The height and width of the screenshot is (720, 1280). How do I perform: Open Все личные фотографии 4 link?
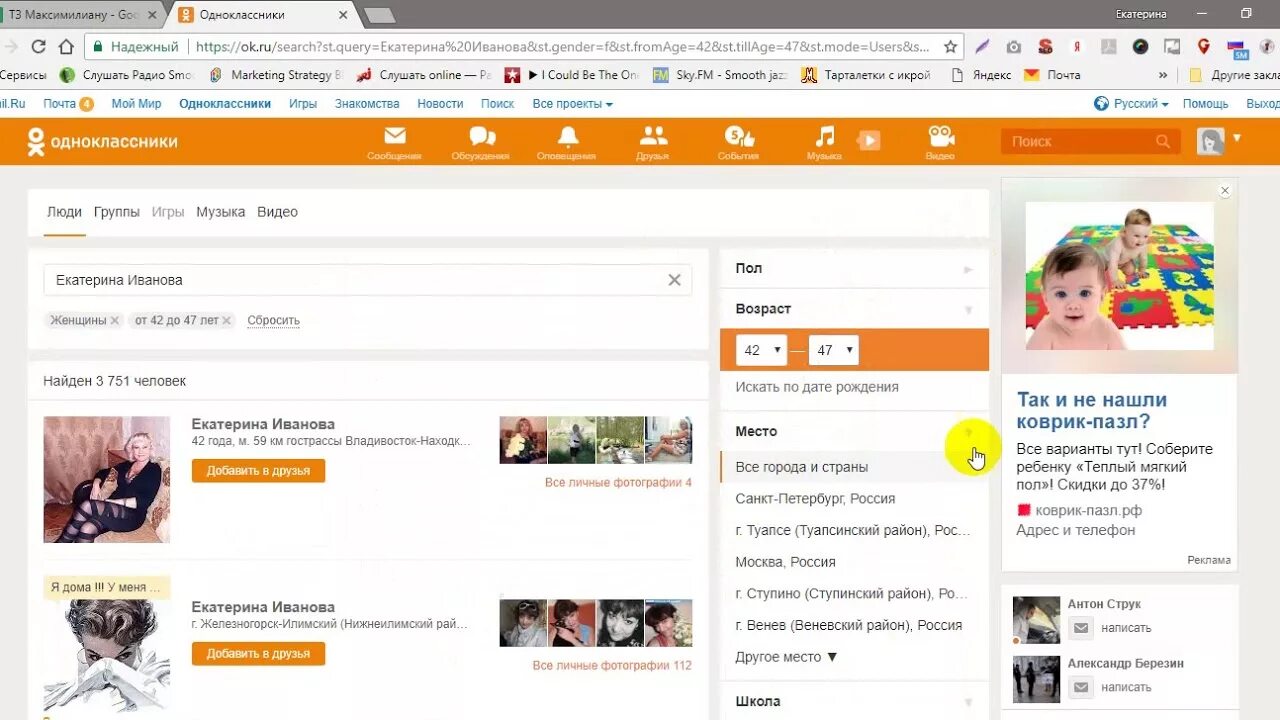(x=618, y=482)
